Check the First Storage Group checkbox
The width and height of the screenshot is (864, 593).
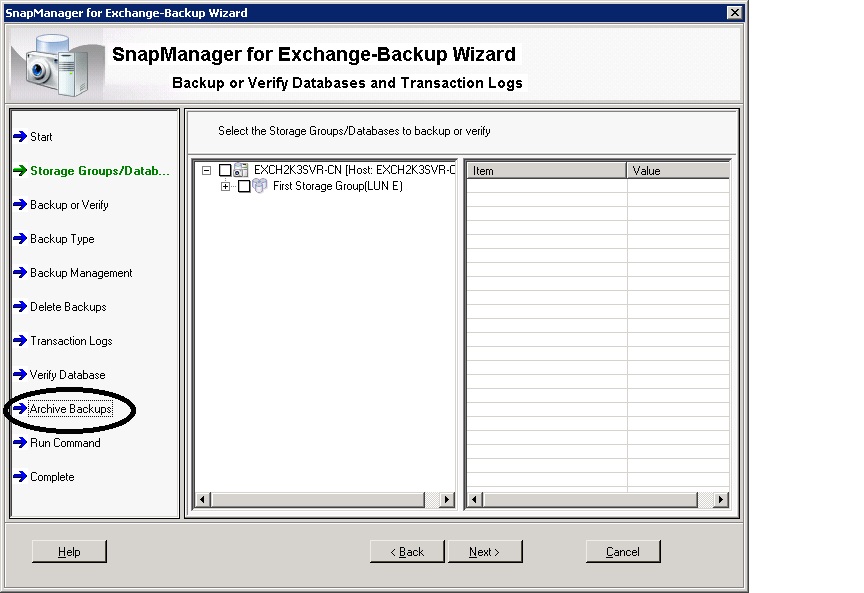(x=244, y=186)
